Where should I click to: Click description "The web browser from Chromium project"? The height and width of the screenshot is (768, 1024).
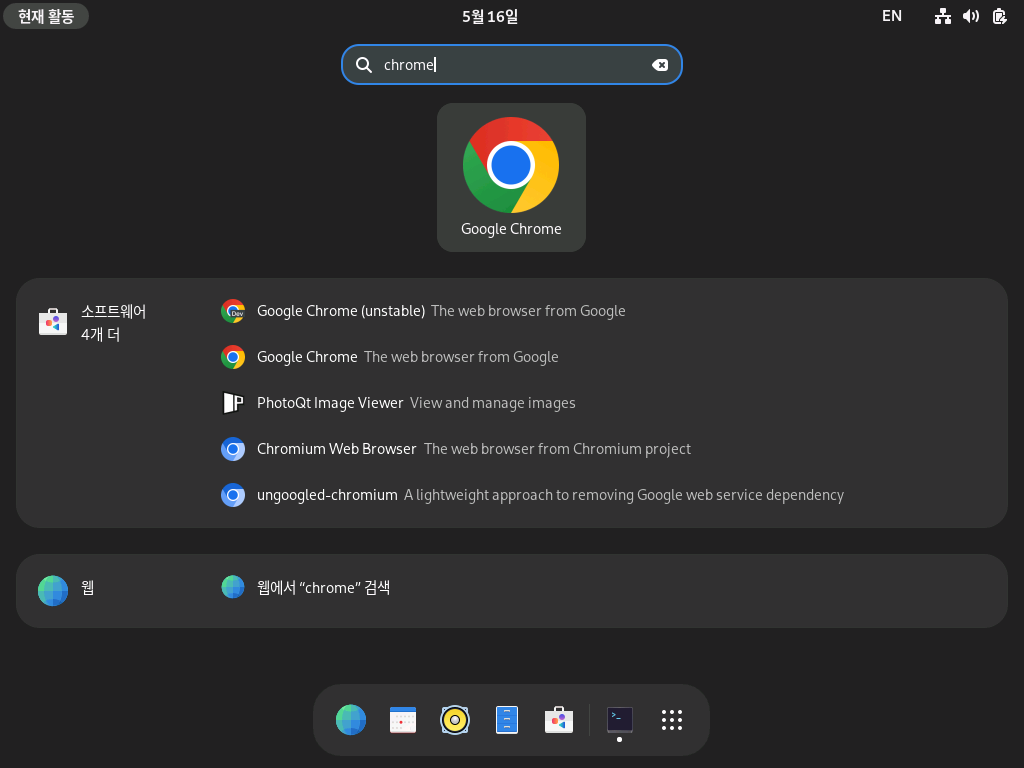[x=557, y=449]
